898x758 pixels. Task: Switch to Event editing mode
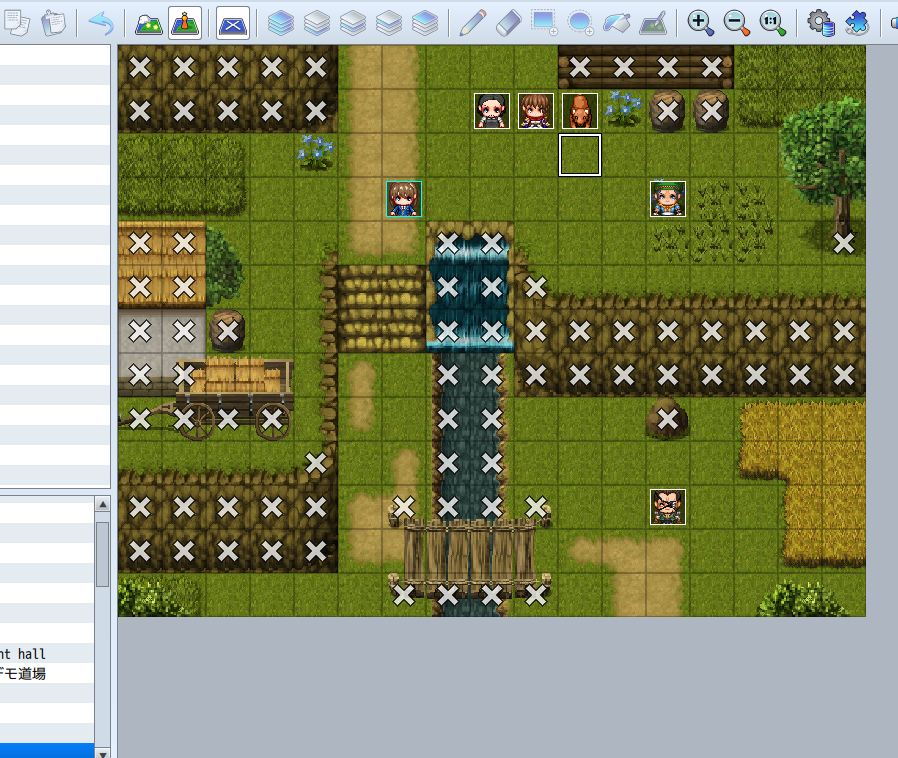tap(185, 23)
